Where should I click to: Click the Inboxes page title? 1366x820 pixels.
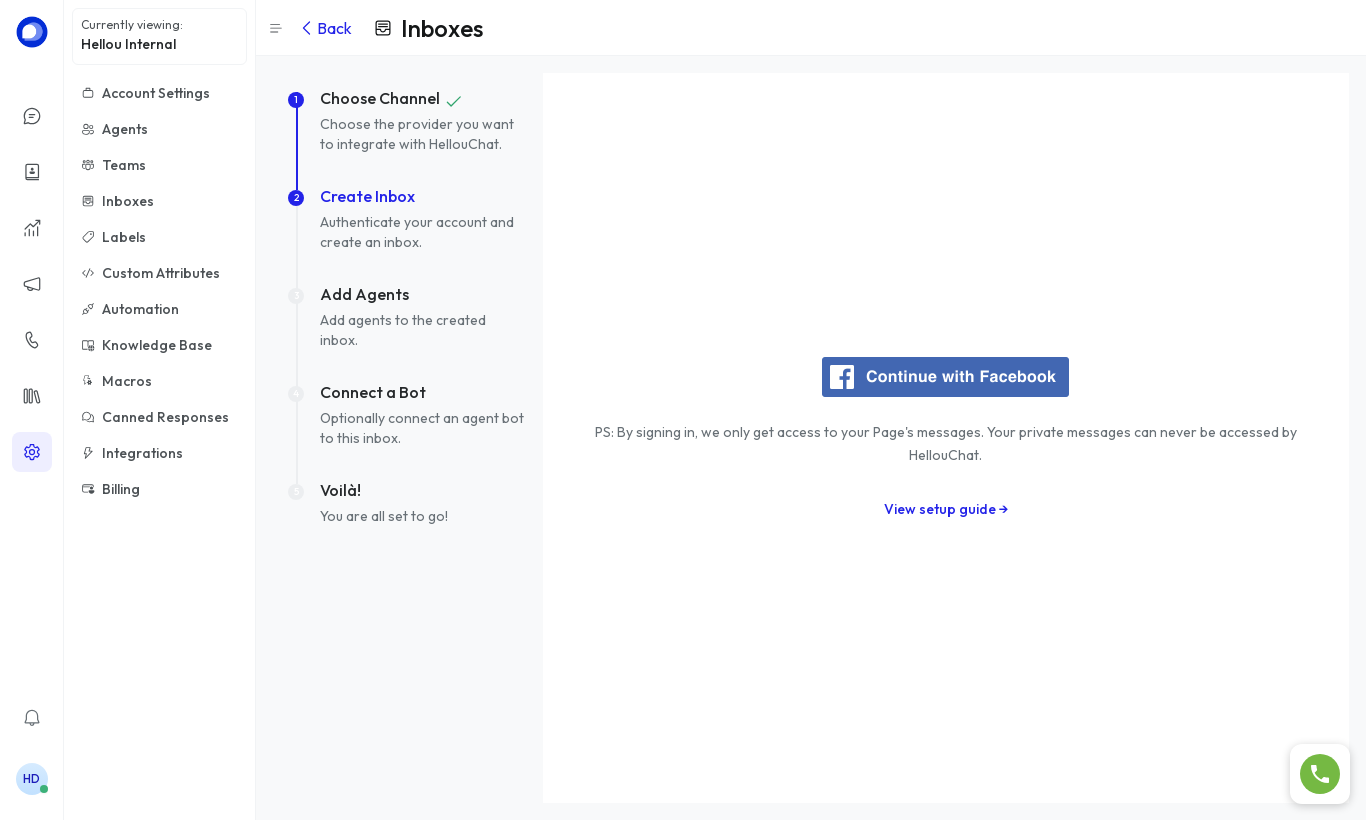442,29
